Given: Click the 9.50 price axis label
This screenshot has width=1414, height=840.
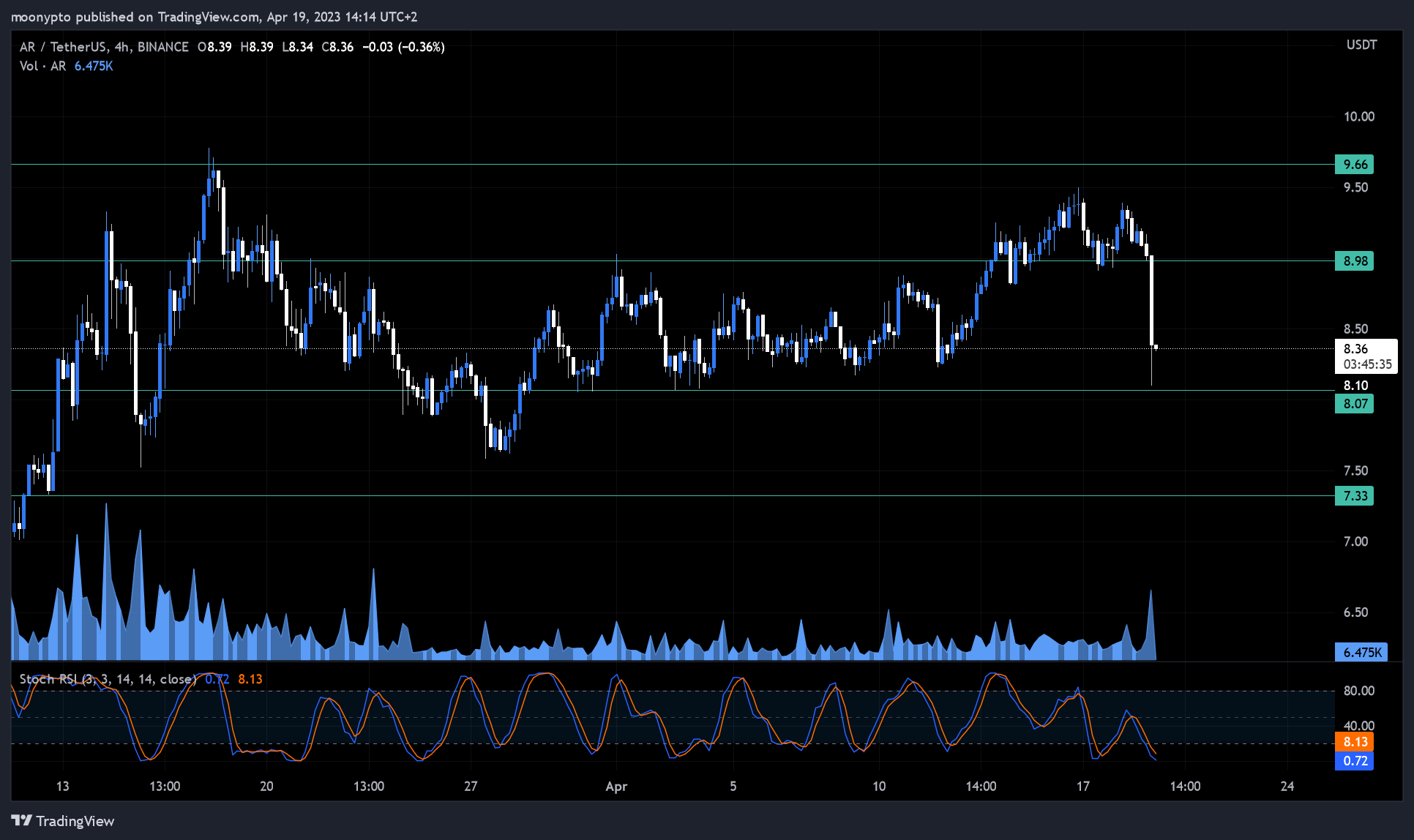Looking at the screenshot, I should [1355, 187].
